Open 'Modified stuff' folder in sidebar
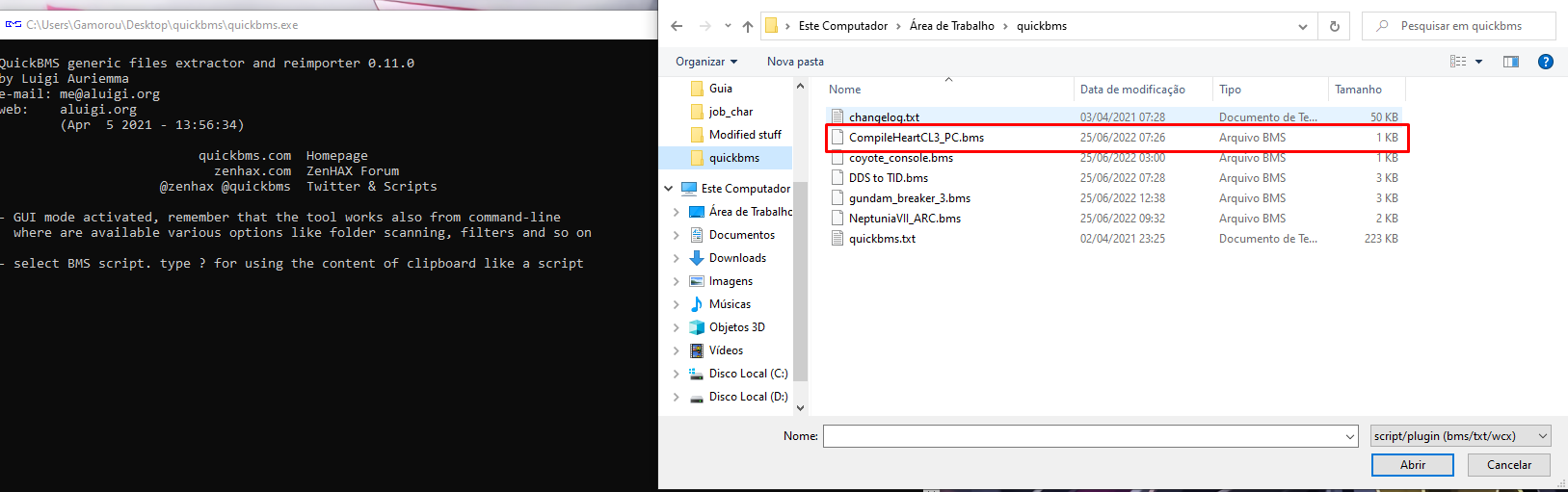This screenshot has height=492, width=1568. pos(745,135)
